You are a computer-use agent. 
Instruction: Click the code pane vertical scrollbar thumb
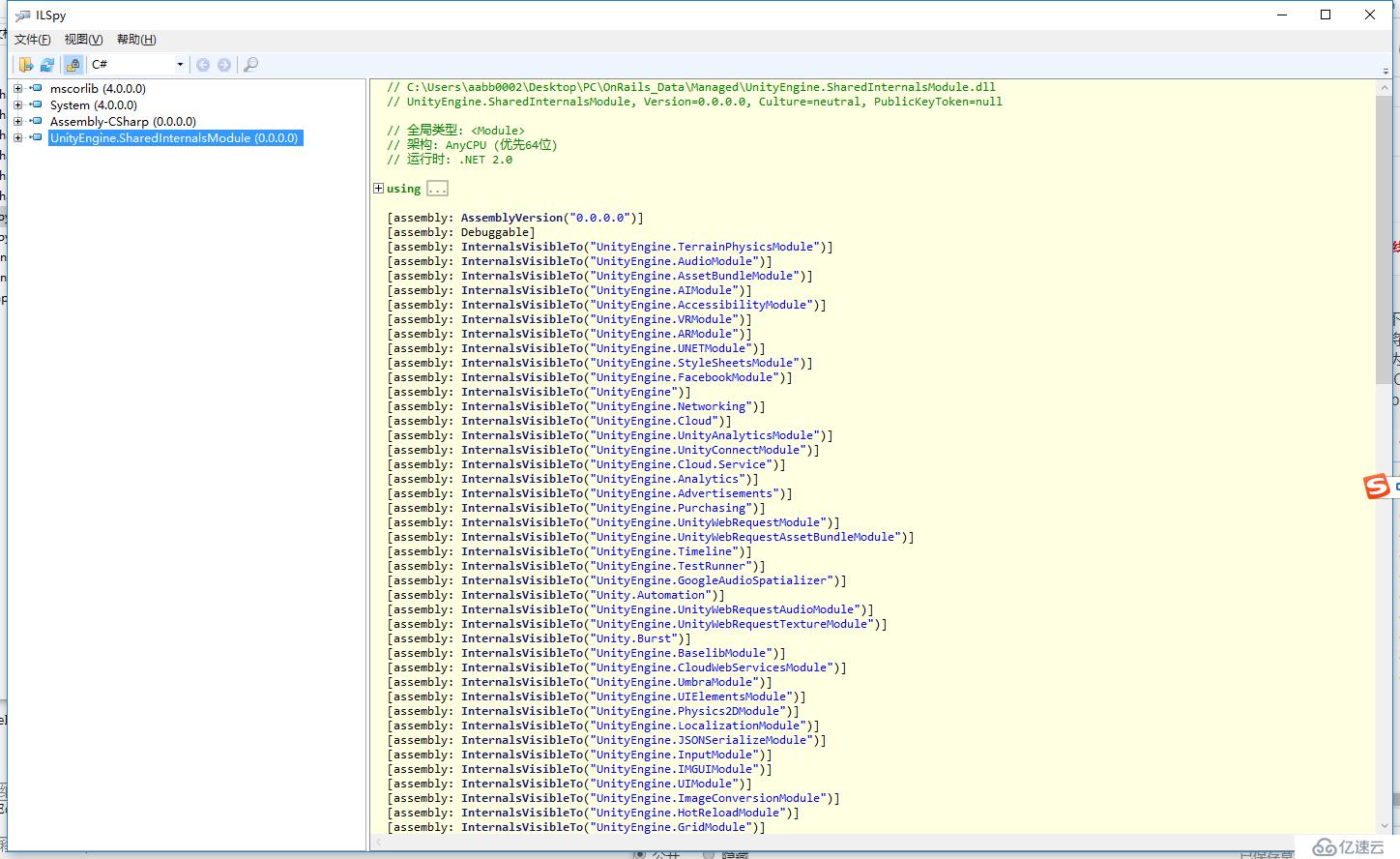(x=1384, y=239)
